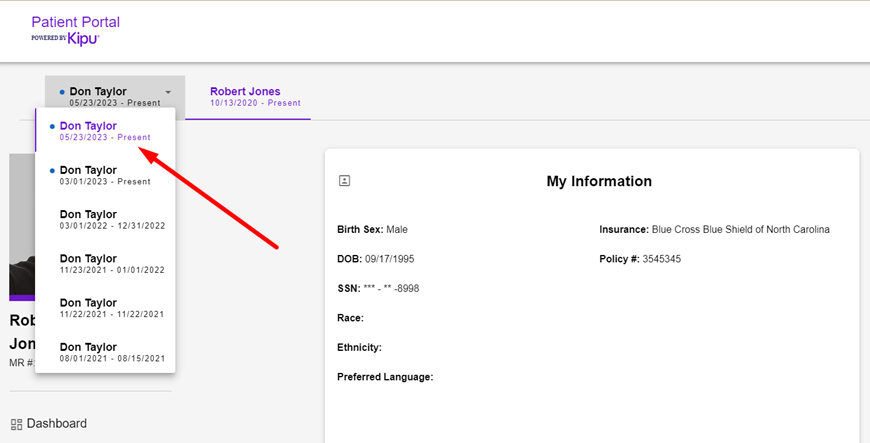
Task: Click the Dashboard grid icon in sidebar
Action: coord(16,424)
